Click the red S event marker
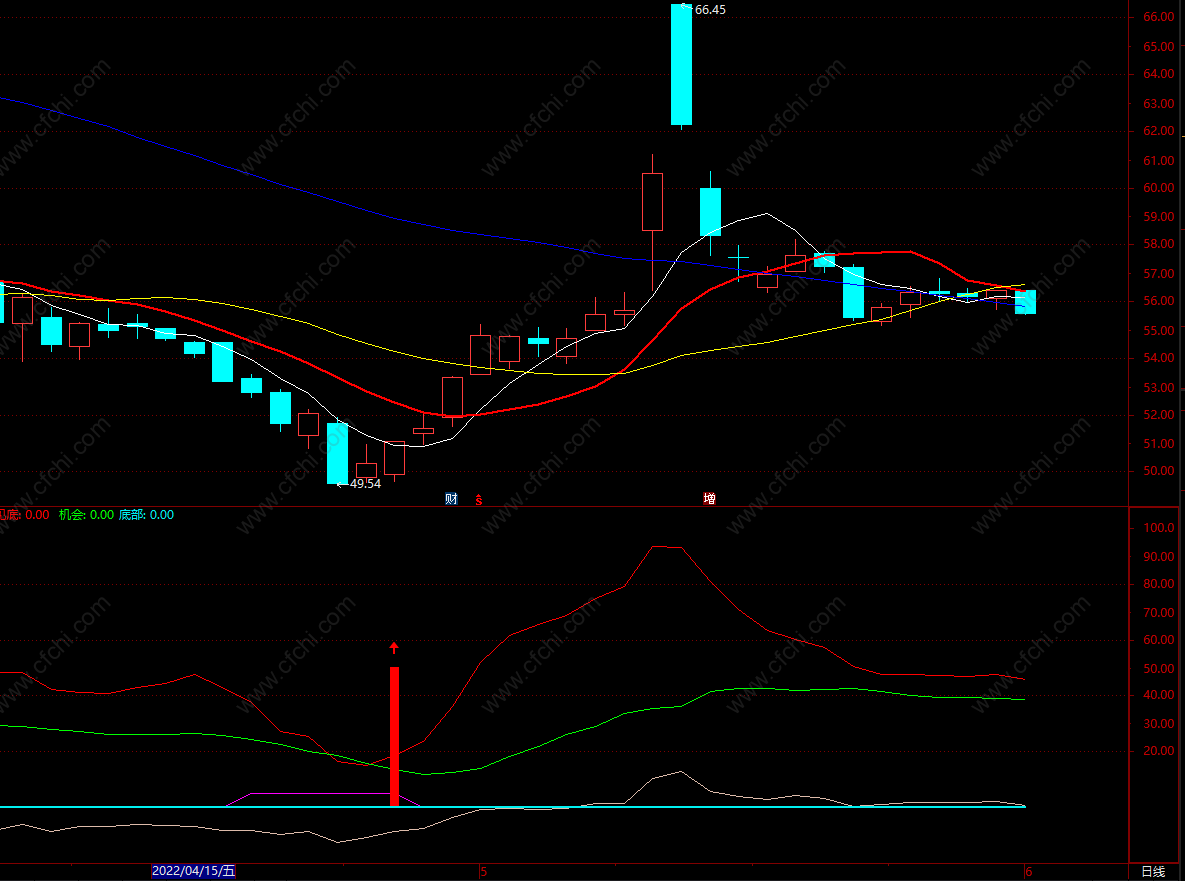This screenshot has width=1185, height=881. point(479,499)
